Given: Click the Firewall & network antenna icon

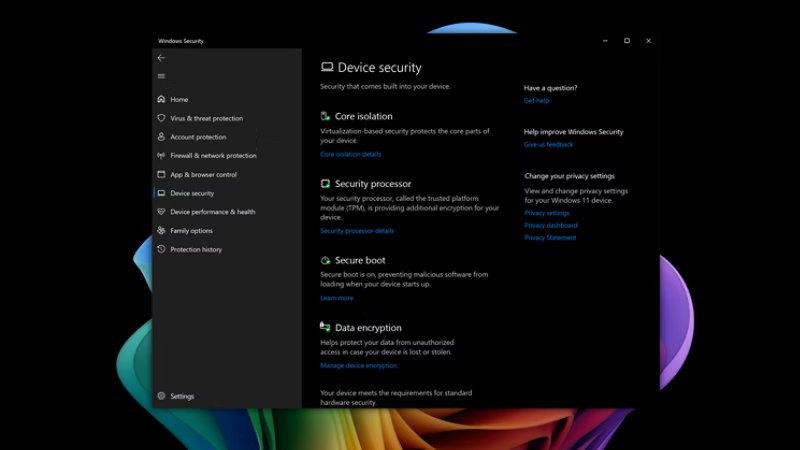Looking at the screenshot, I should [161, 156].
